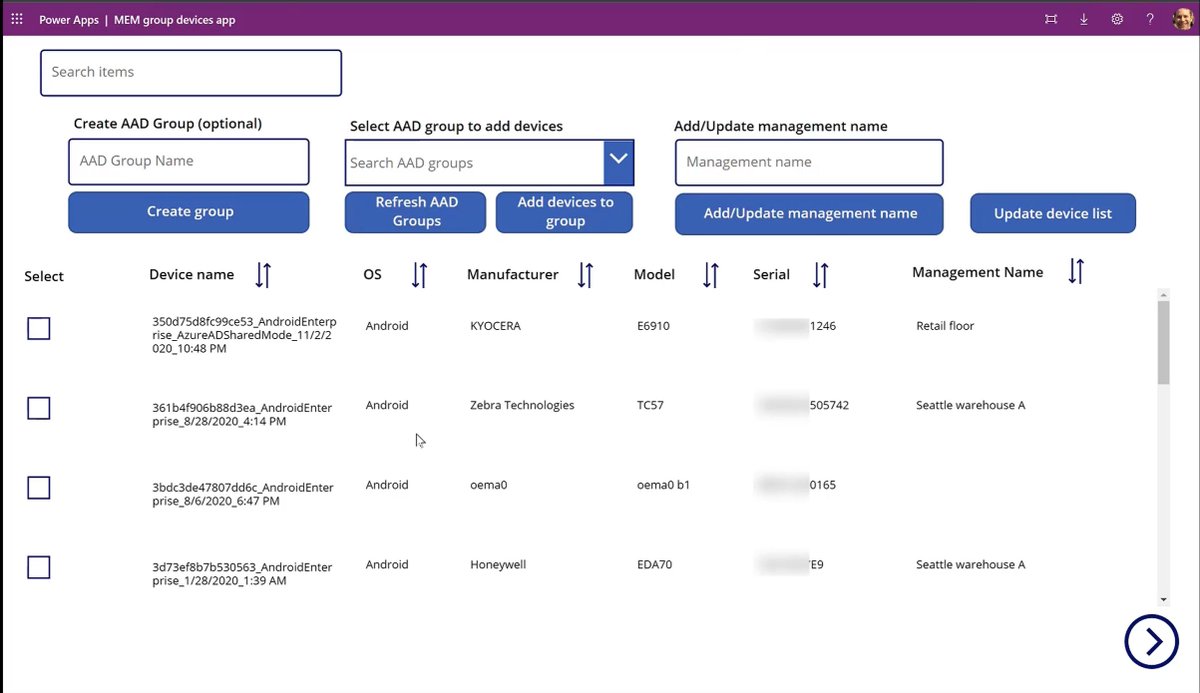Open the settings gear icon

point(1117,19)
